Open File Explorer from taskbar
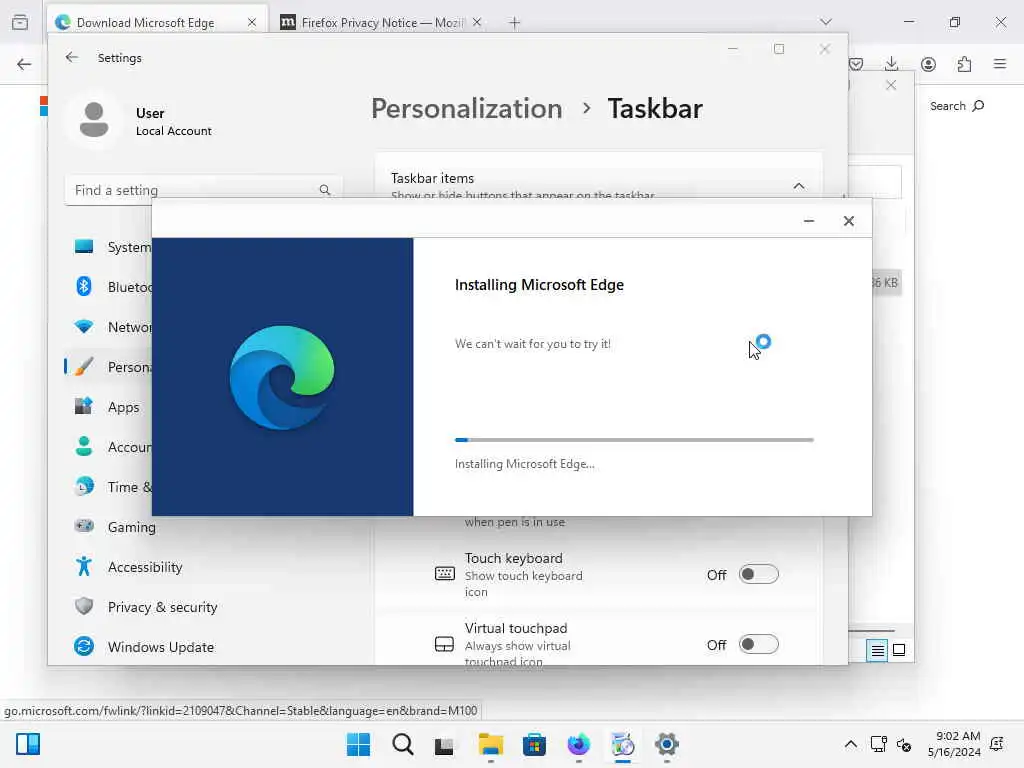Screen dimensions: 1024x768 [x=490, y=744]
